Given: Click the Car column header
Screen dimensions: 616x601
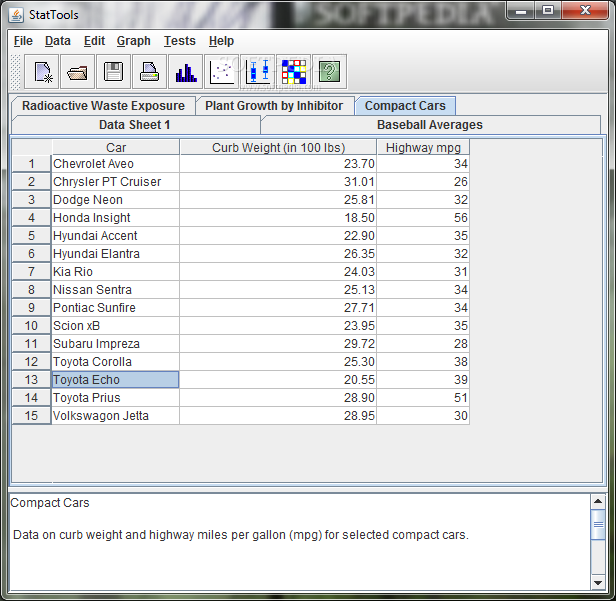Looking at the screenshot, I should (x=116, y=148).
